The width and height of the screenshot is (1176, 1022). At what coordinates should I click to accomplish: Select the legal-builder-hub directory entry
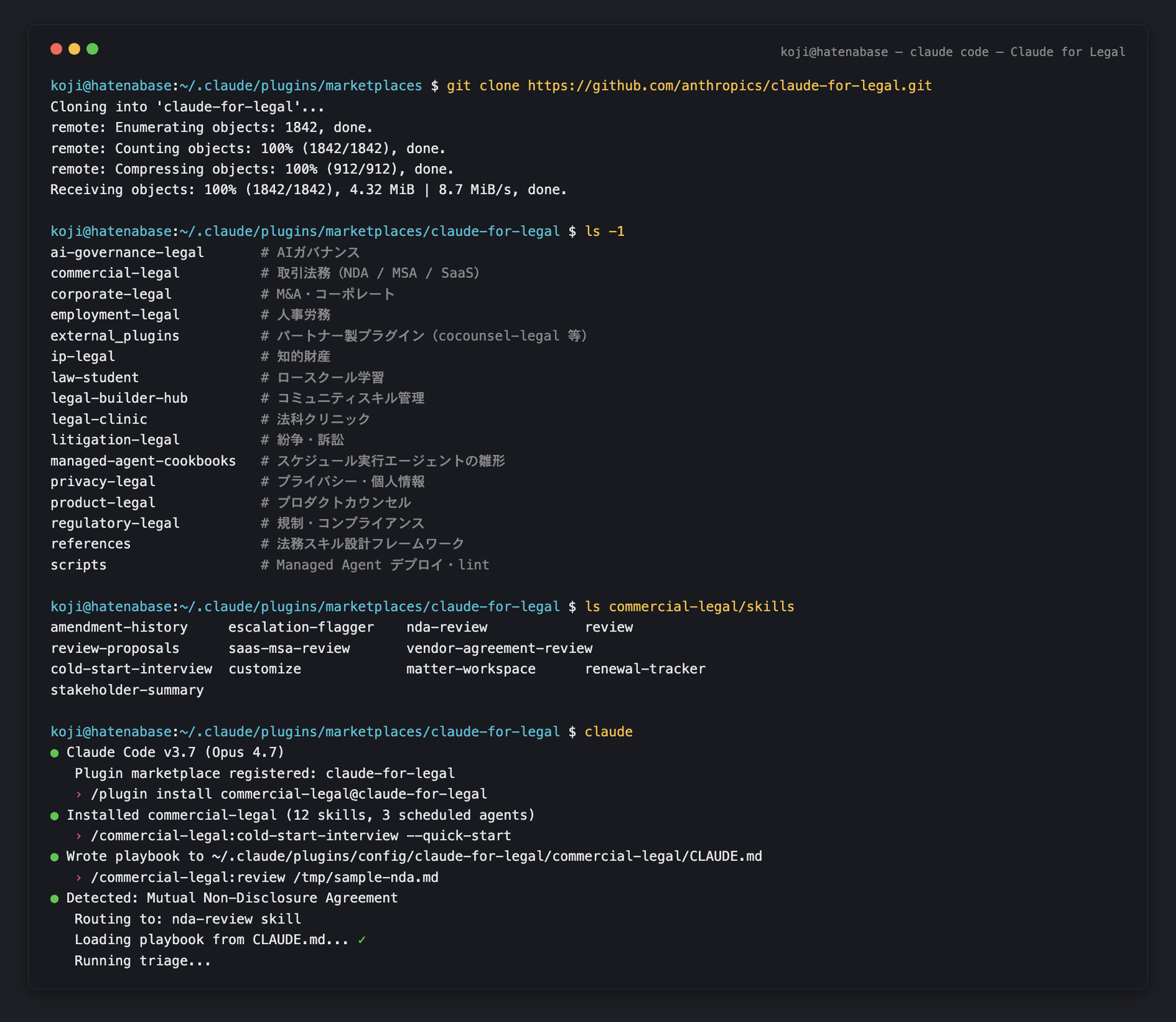pyautogui.click(x=119, y=398)
